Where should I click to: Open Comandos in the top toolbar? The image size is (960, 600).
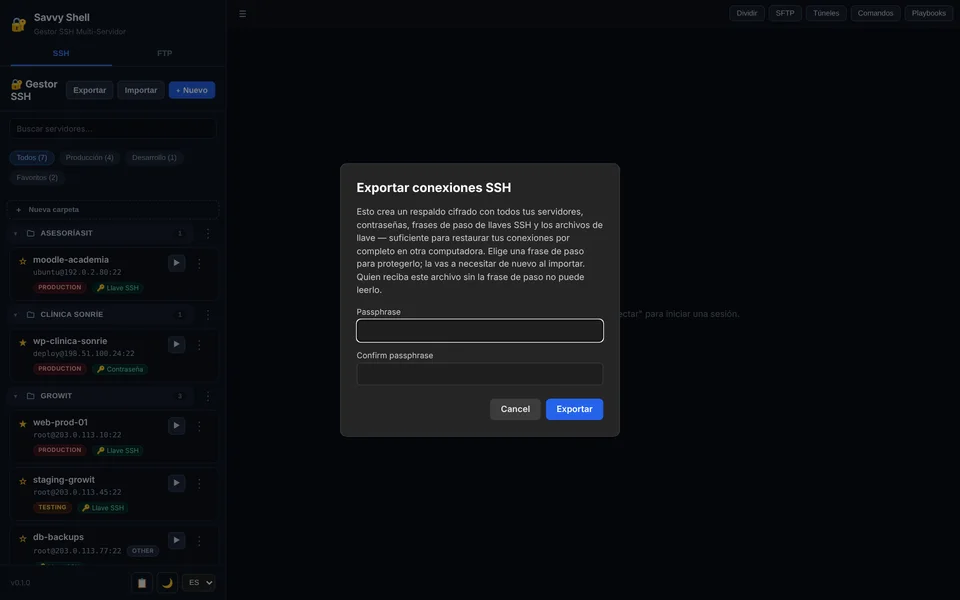875,13
